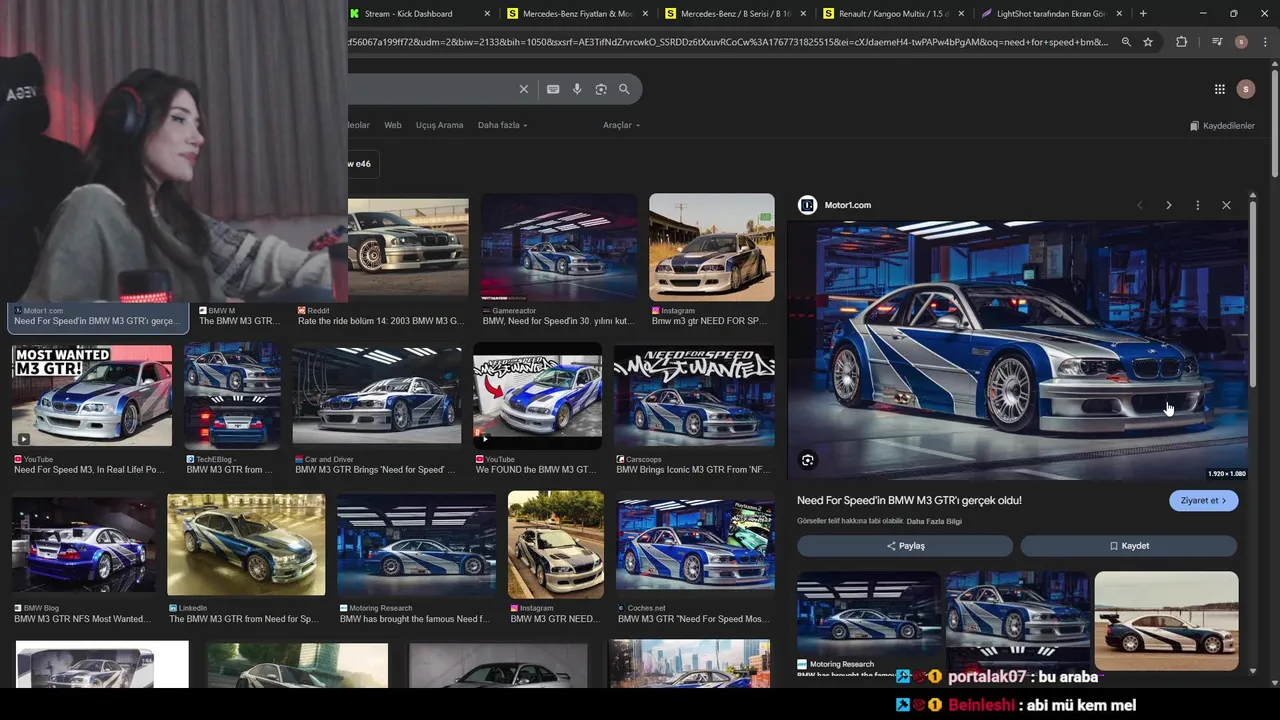Switch to the Web results tab
1280x720 pixels.
(393, 125)
